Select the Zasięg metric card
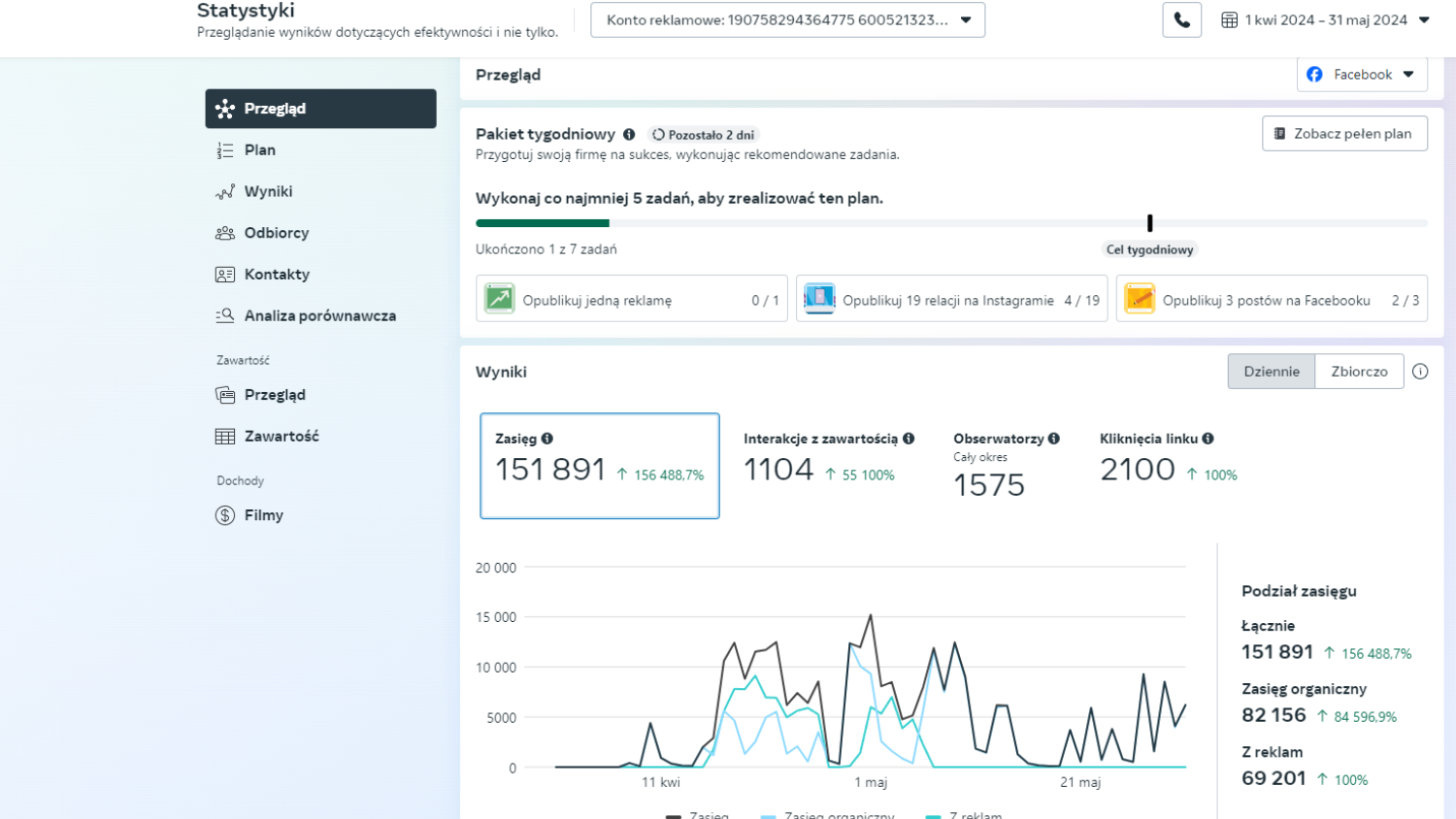Viewport: 1456px width, 819px height. (x=599, y=466)
